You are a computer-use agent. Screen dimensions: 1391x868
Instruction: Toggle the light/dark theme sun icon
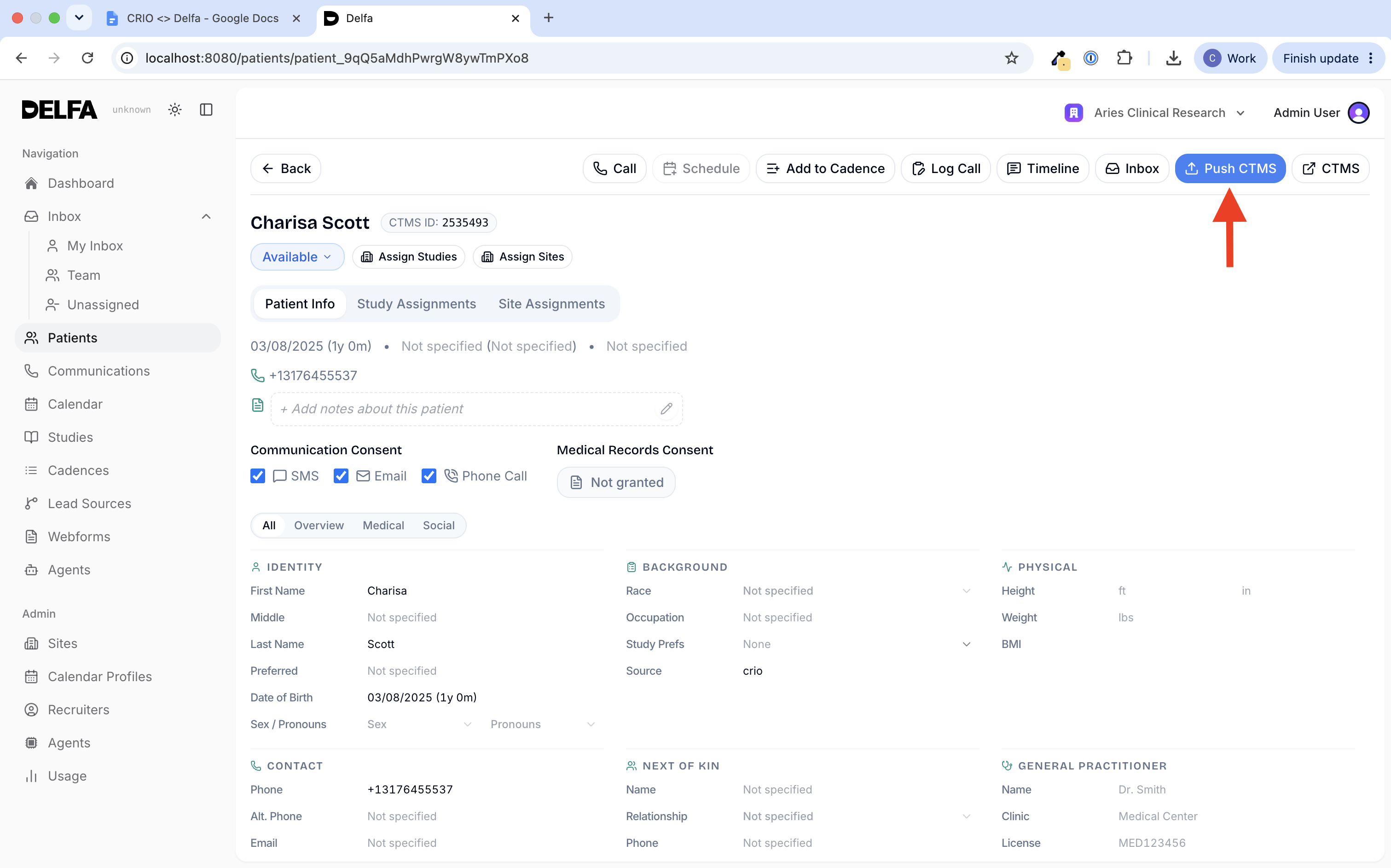[x=175, y=110]
